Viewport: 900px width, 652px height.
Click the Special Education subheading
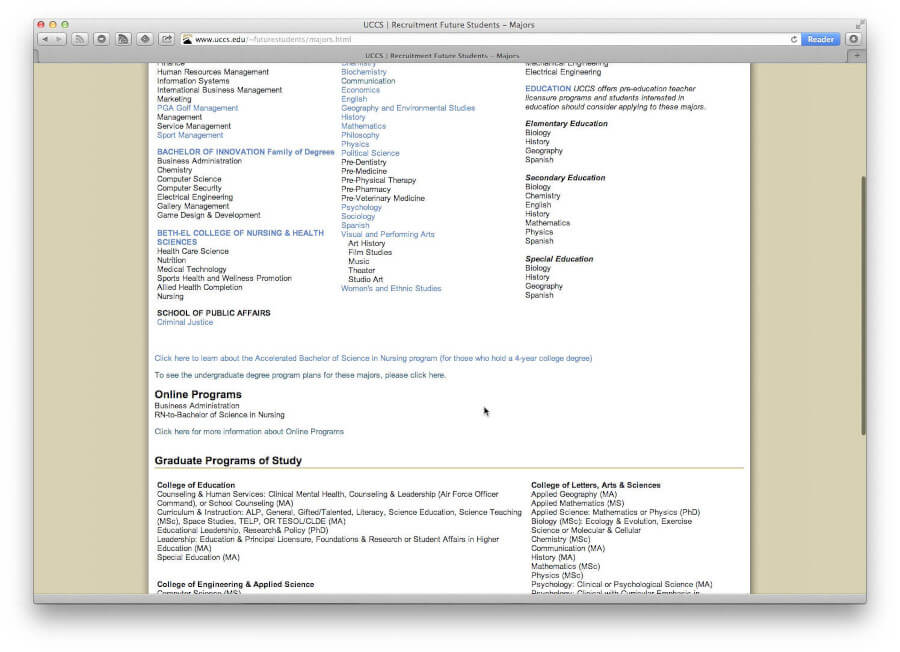[x=559, y=259]
